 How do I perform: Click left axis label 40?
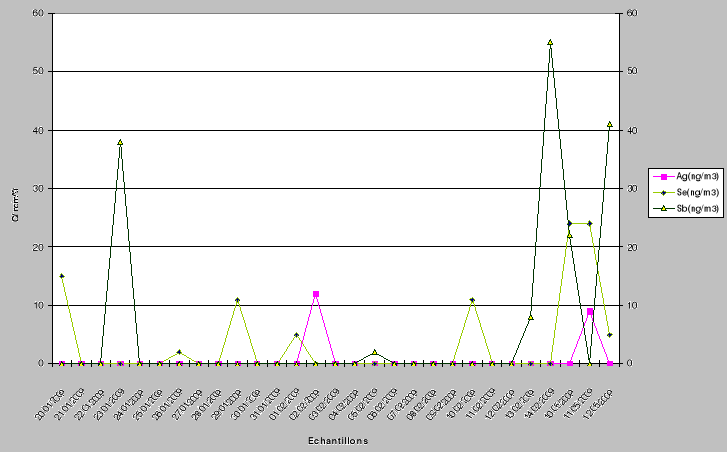(38, 130)
